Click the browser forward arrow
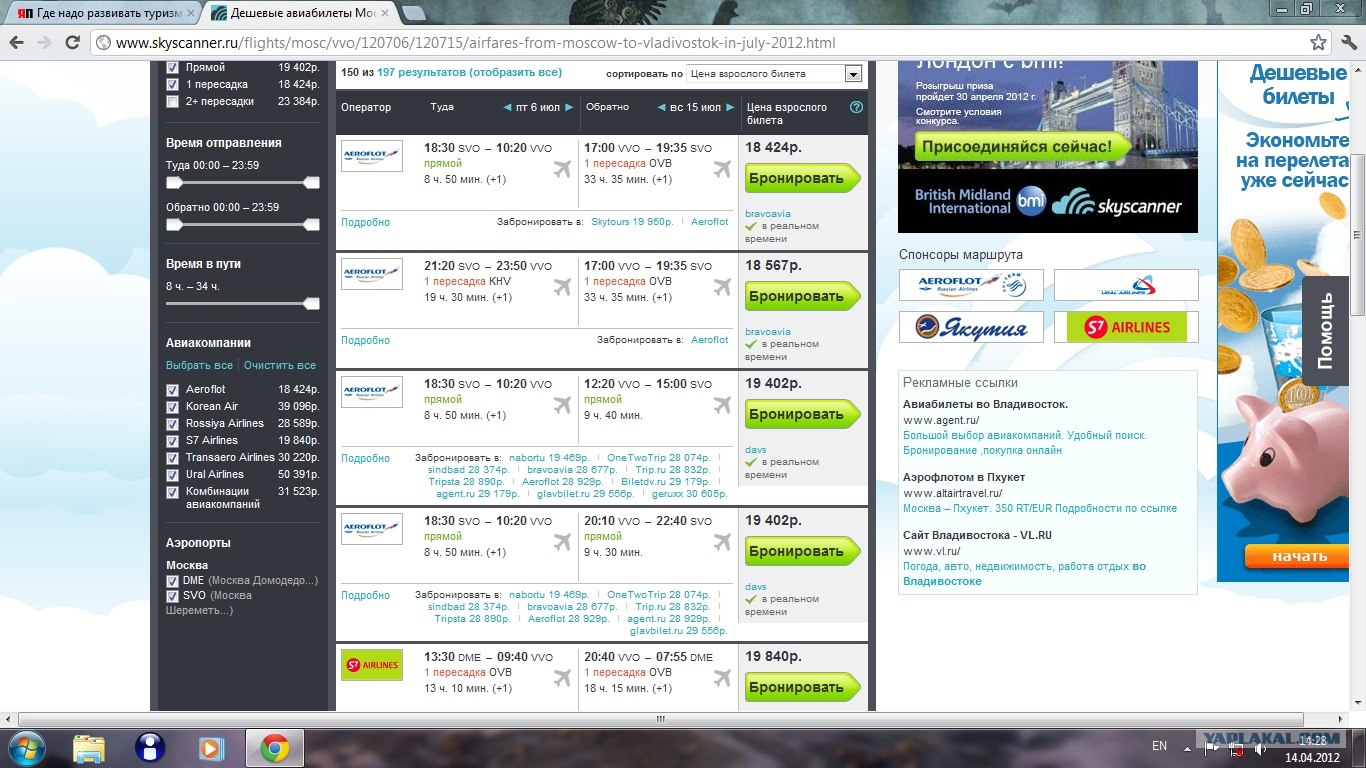 coord(44,43)
